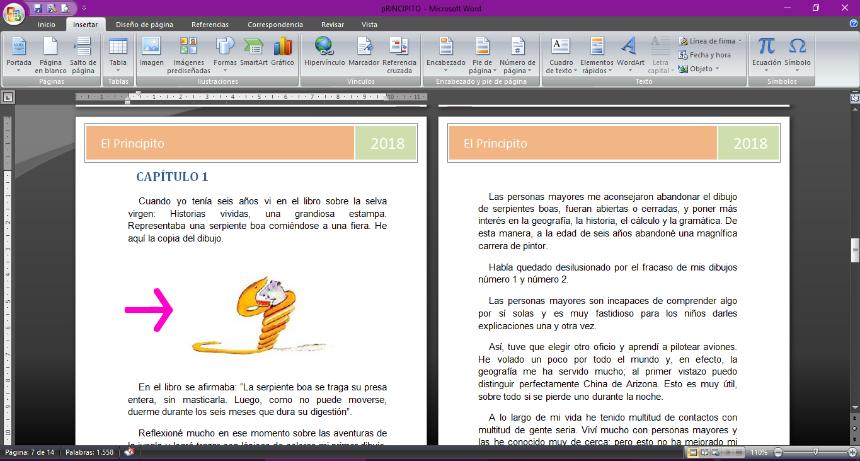Open the Símbolo gallery

point(797,55)
